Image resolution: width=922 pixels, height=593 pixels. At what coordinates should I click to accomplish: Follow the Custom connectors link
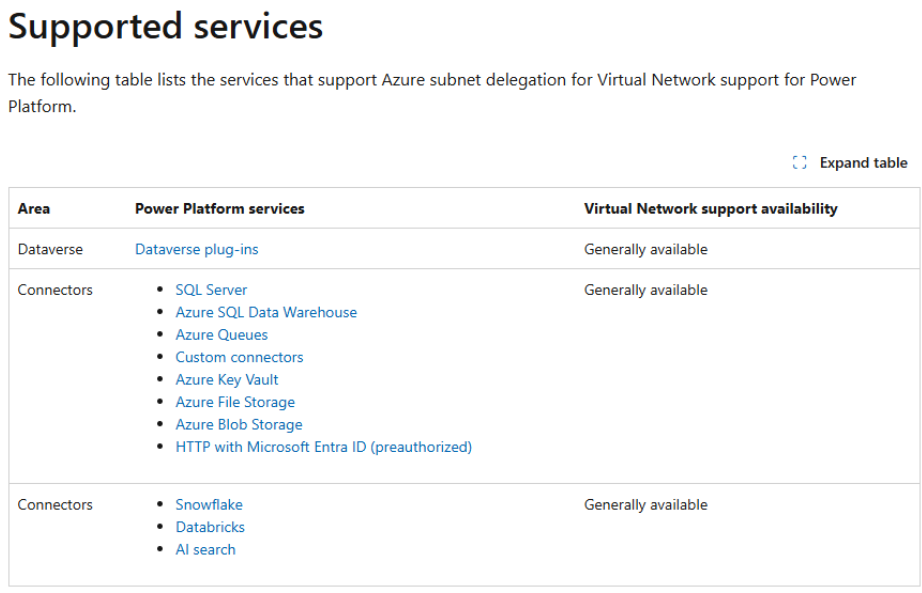[239, 357]
